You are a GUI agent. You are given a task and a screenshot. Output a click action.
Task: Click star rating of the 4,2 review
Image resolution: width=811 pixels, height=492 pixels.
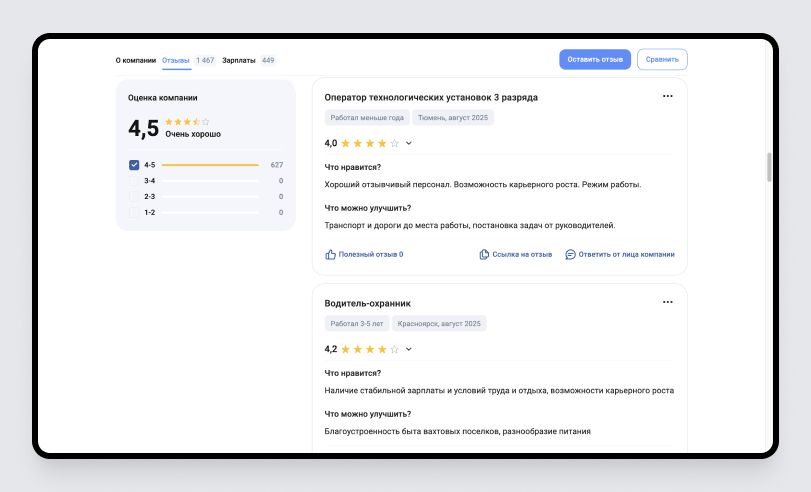(x=370, y=350)
